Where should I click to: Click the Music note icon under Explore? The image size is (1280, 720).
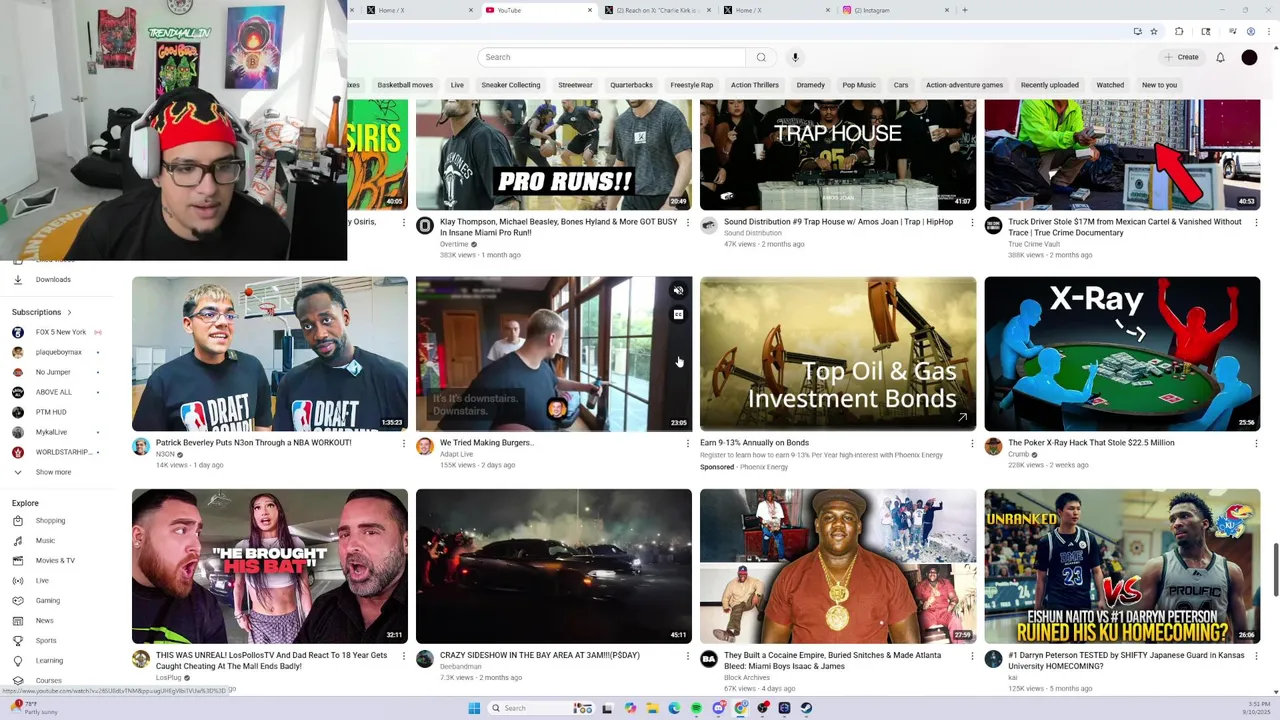(x=17, y=540)
